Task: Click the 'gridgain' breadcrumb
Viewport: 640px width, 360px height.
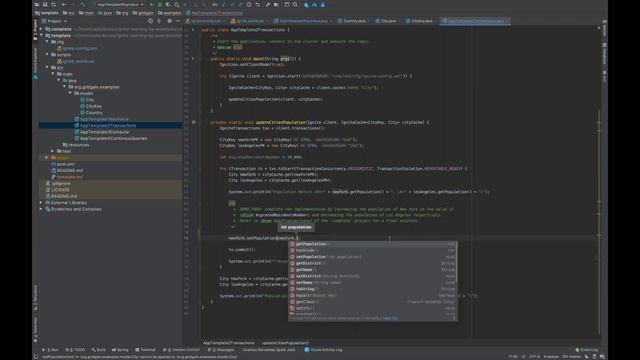Action: pyautogui.click(x=143, y=13)
